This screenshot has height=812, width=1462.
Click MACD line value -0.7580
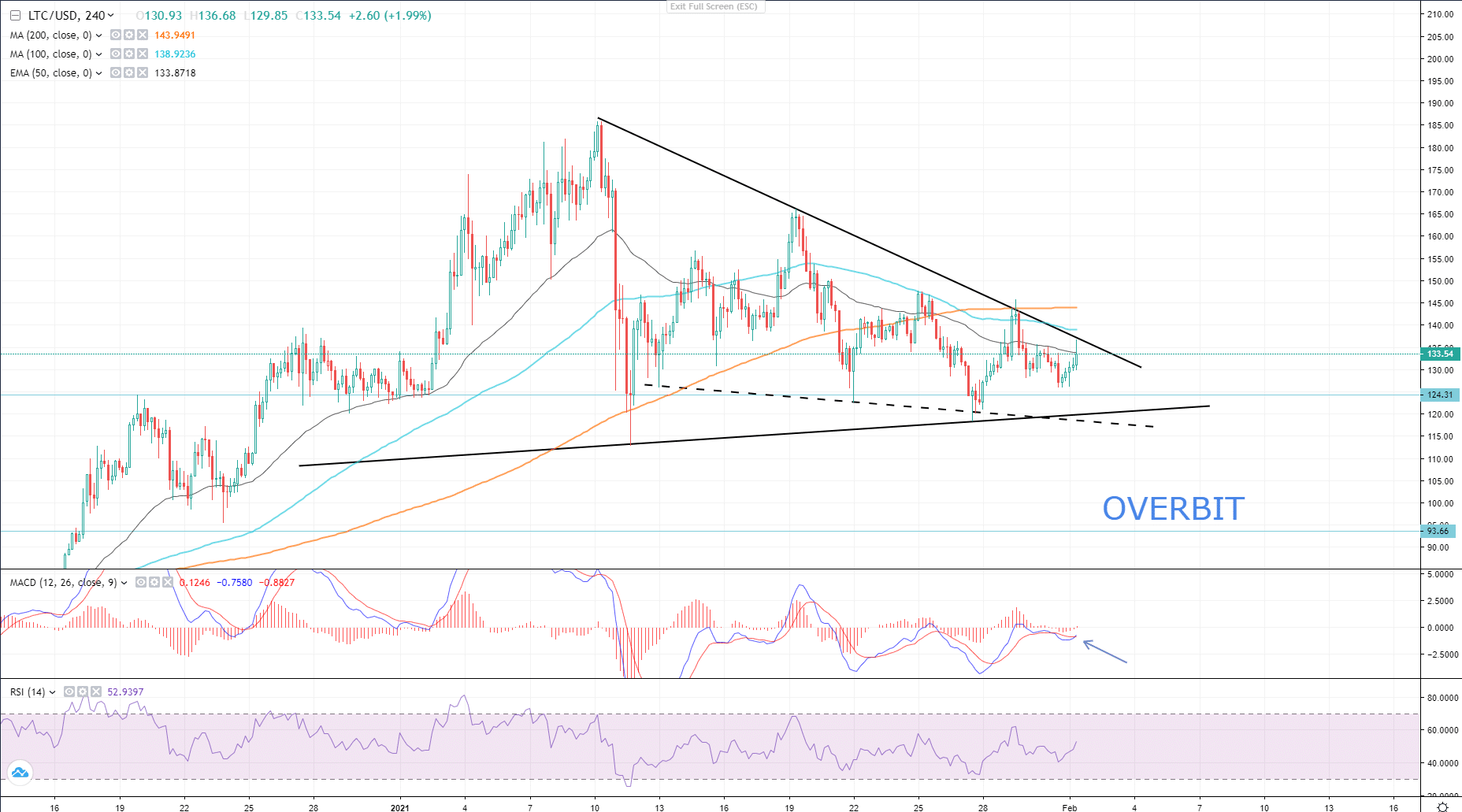(x=235, y=583)
